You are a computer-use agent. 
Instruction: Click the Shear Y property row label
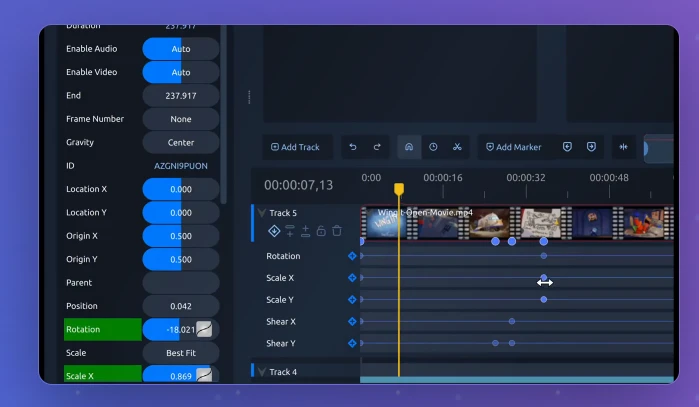pos(281,343)
